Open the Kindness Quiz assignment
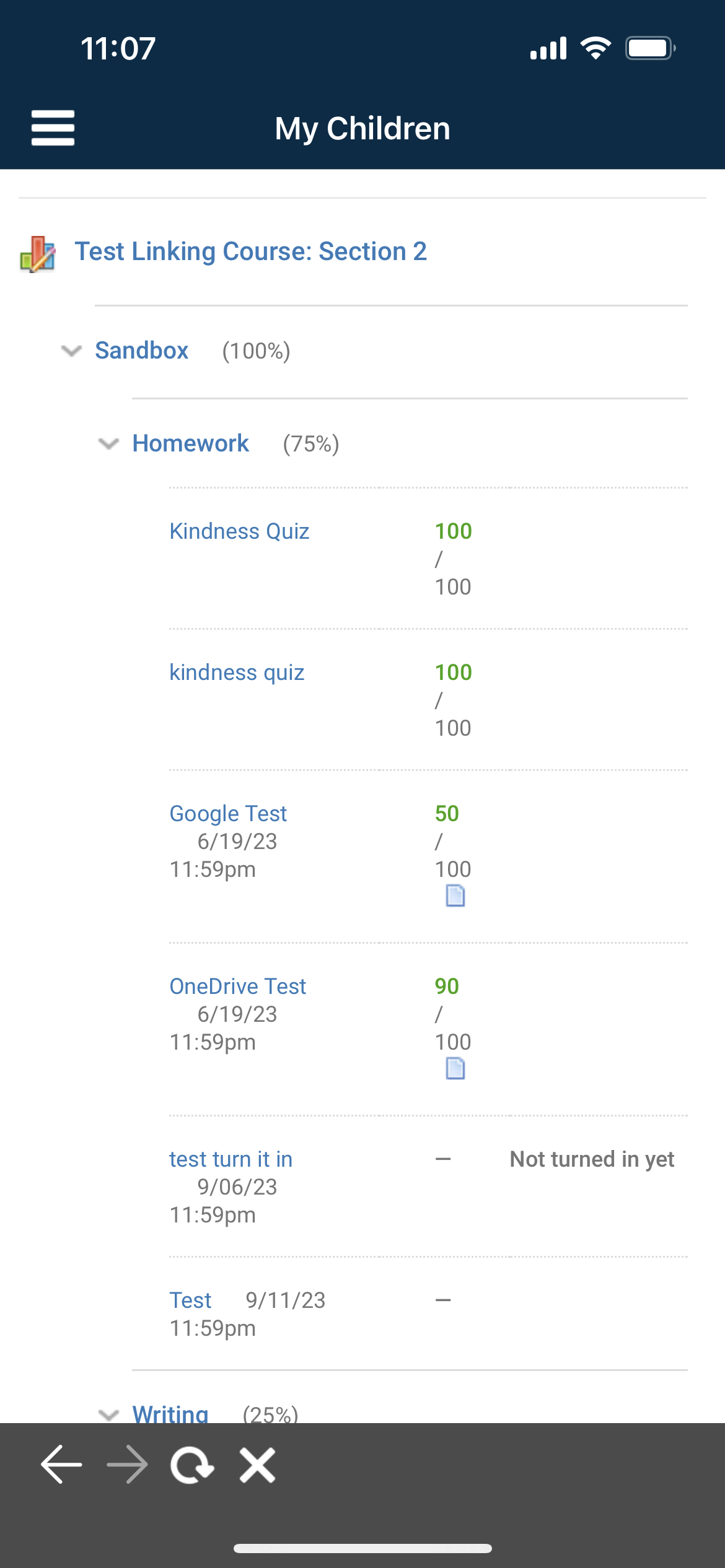The width and height of the screenshot is (725, 1568). point(239,531)
